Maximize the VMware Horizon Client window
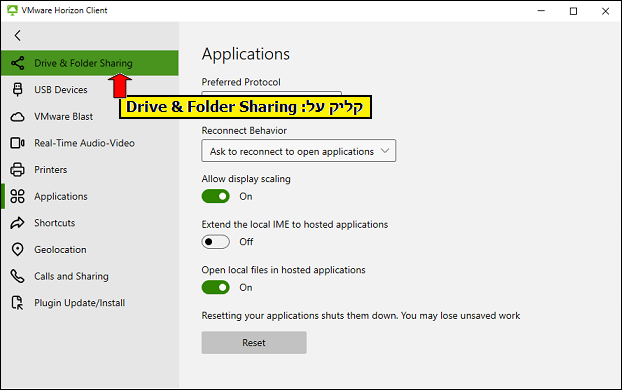The width and height of the screenshot is (623, 392). 573,11
